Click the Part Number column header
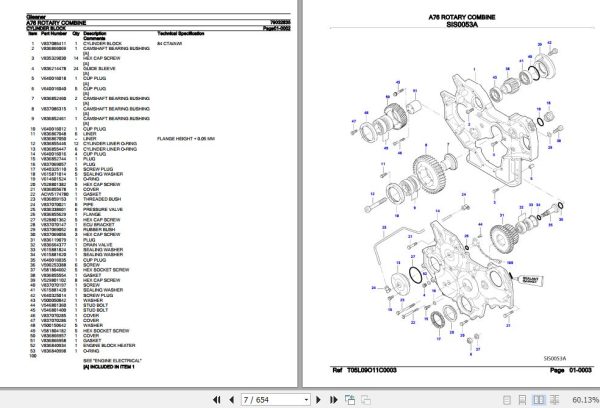The image size is (600, 408). (x=54, y=34)
